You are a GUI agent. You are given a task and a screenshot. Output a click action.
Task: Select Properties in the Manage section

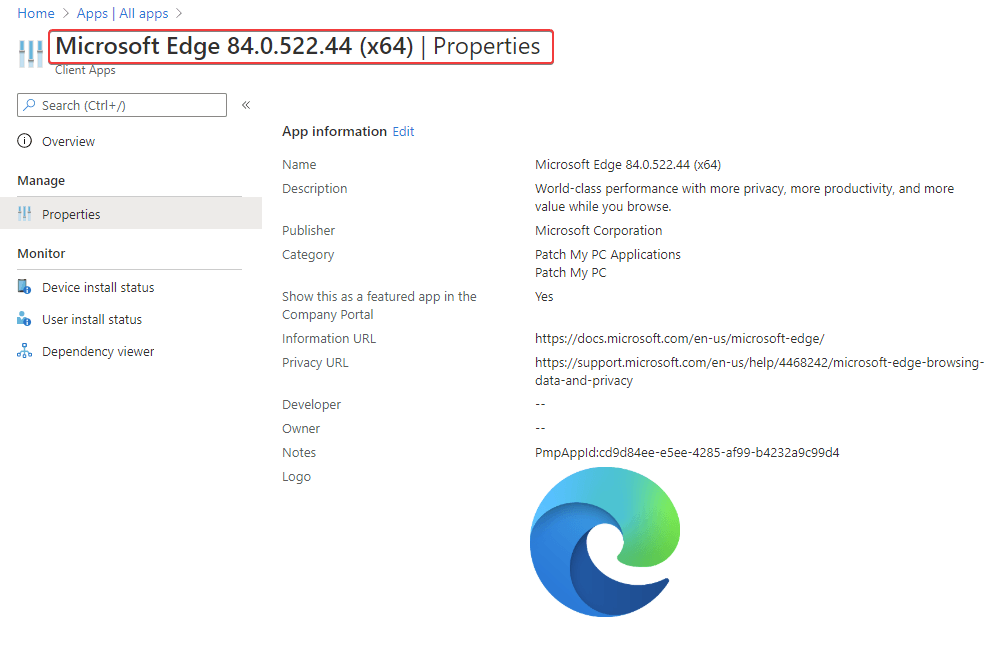[x=71, y=215]
